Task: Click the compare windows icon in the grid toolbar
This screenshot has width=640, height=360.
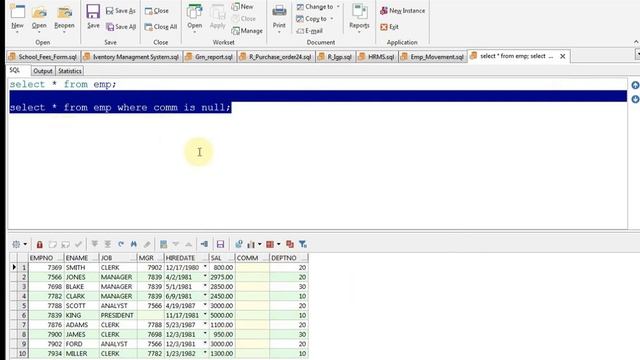Action: click(290, 244)
